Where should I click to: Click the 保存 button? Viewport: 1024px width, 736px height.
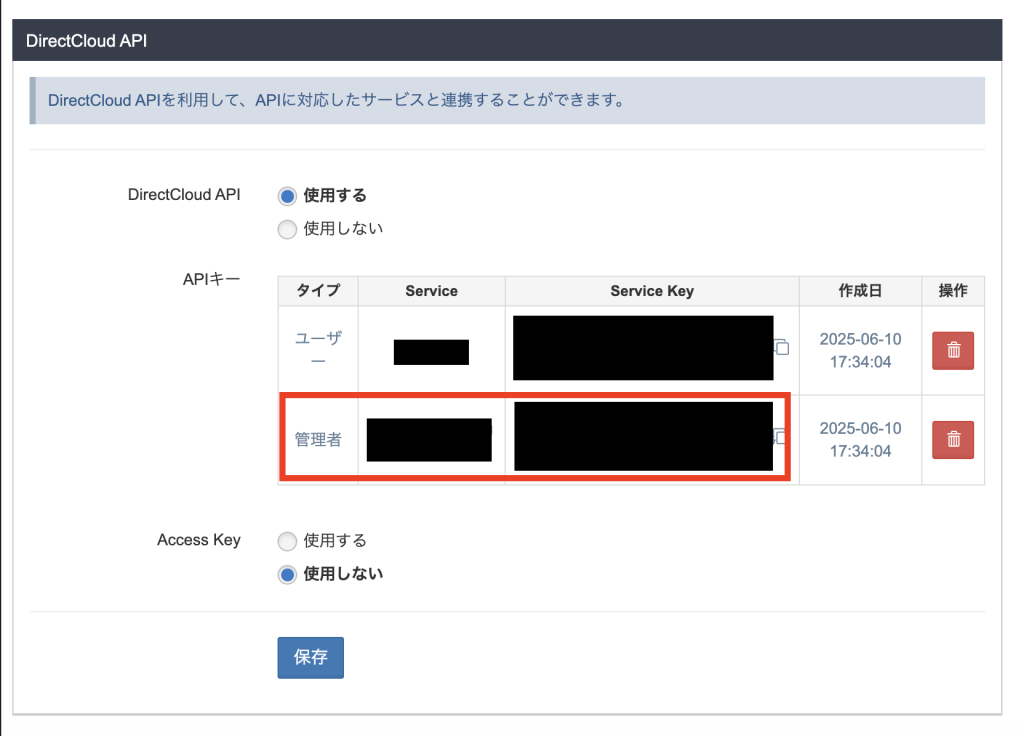(310, 658)
